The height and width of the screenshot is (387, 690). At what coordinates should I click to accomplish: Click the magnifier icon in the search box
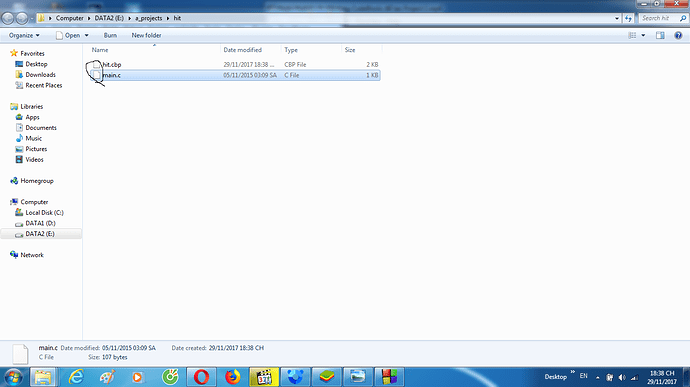(683, 18)
